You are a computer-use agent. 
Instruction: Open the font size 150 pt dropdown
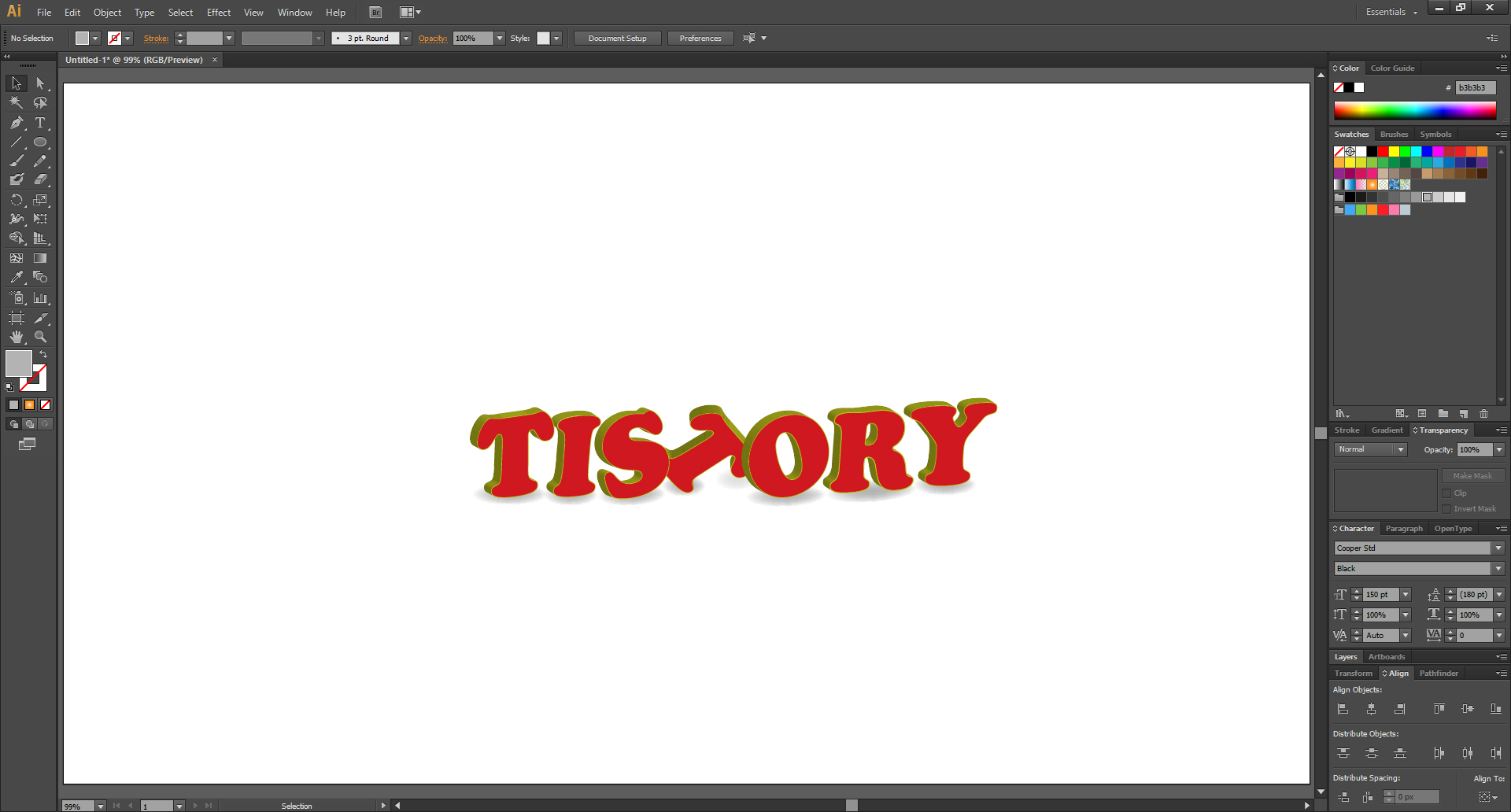[1406, 595]
